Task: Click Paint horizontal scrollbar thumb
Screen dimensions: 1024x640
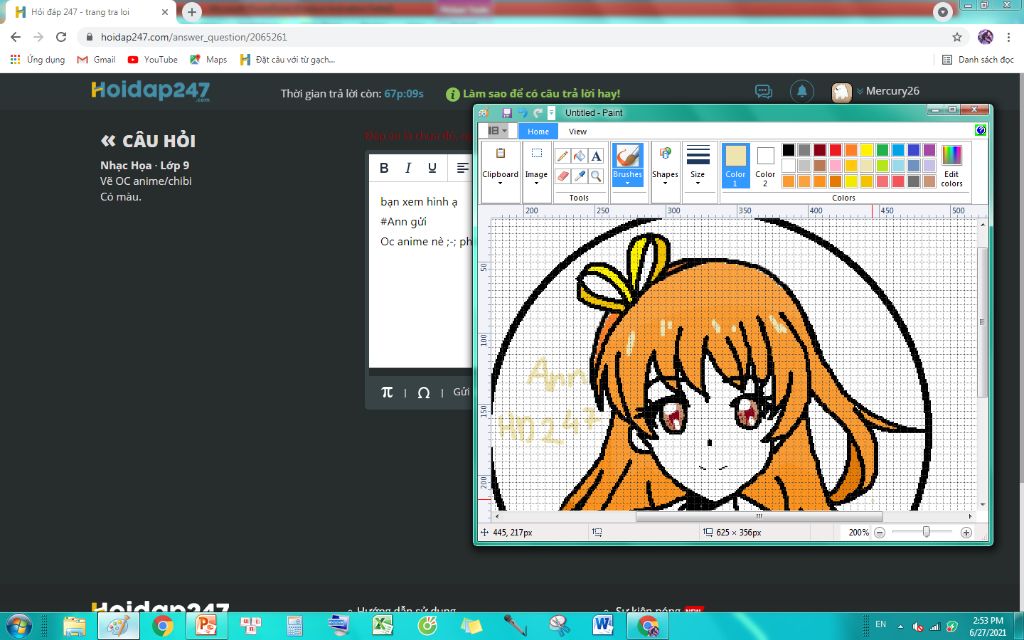Action: (x=759, y=516)
